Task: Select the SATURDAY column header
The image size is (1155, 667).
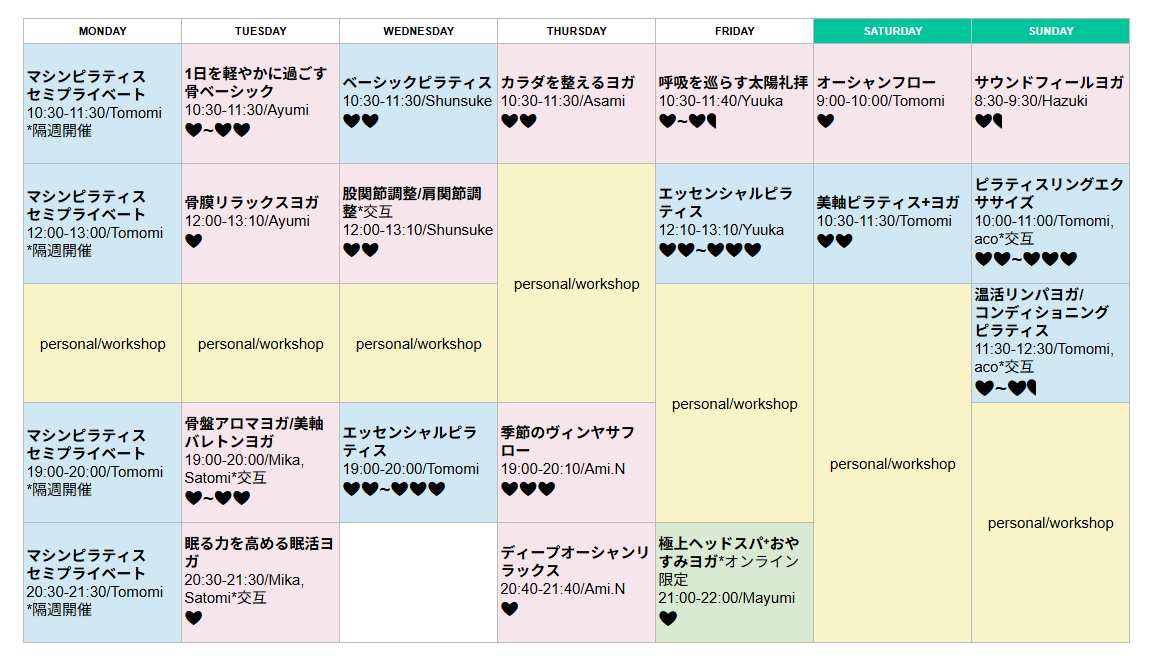Action: (x=893, y=31)
